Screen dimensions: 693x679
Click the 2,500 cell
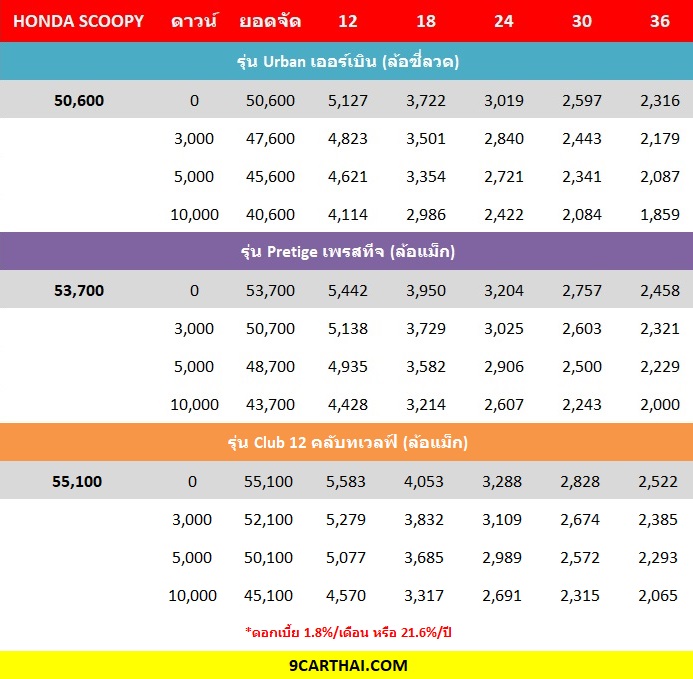[x=582, y=366]
